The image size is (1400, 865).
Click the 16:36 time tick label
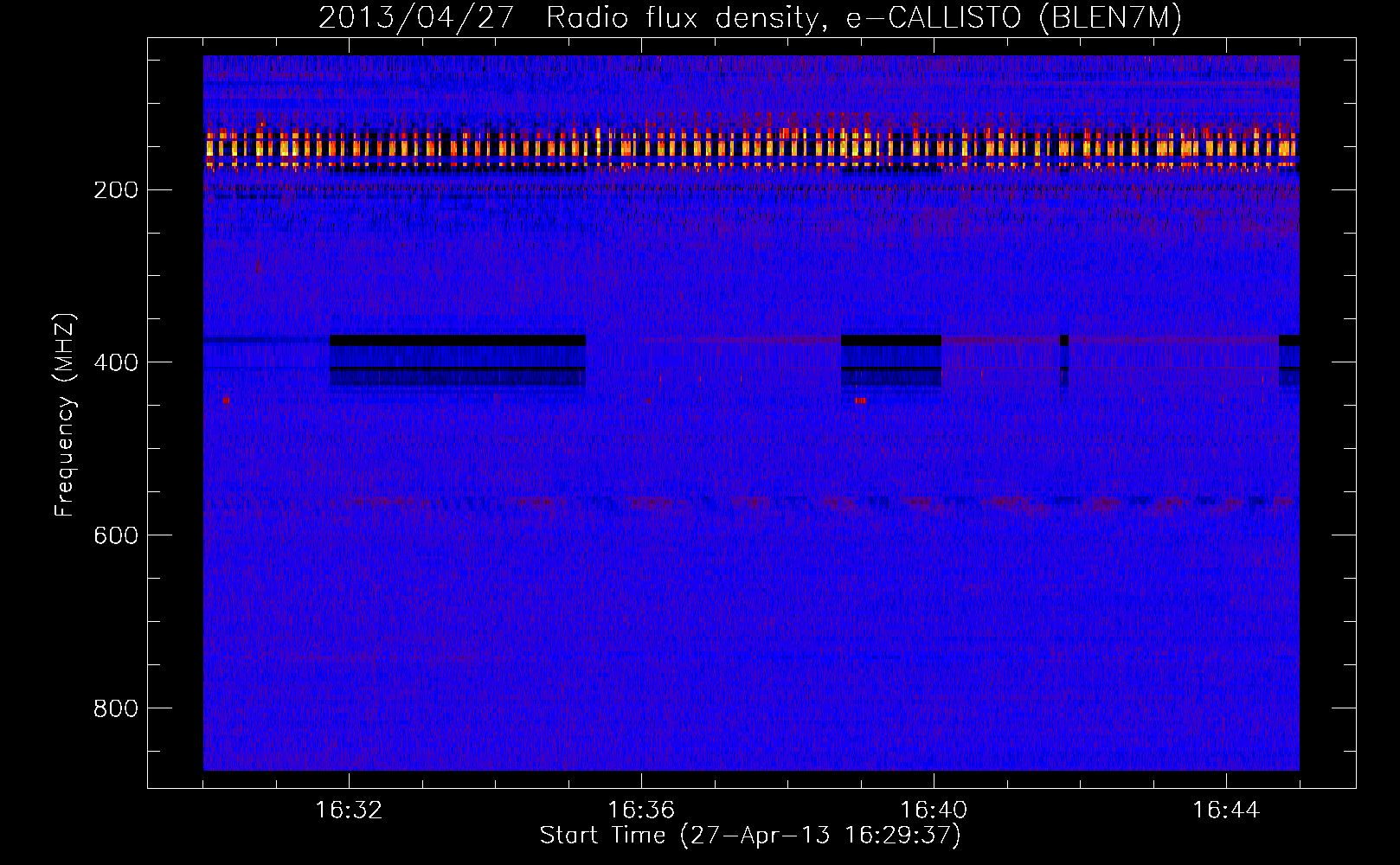tap(641, 811)
